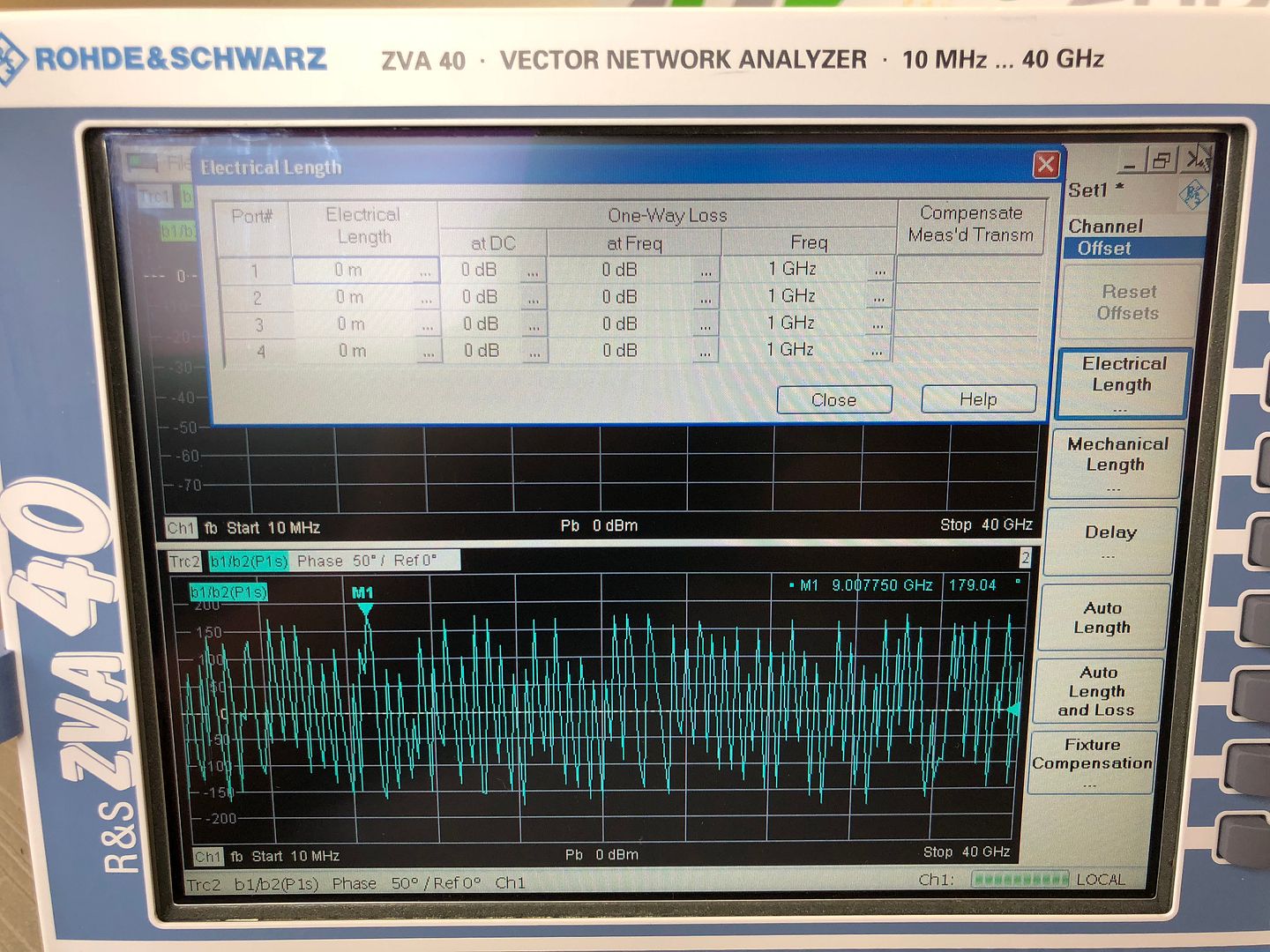The image size is (1270, 952).
Task: Open editor button for Port 1 Freq
Action: [879, 270]
